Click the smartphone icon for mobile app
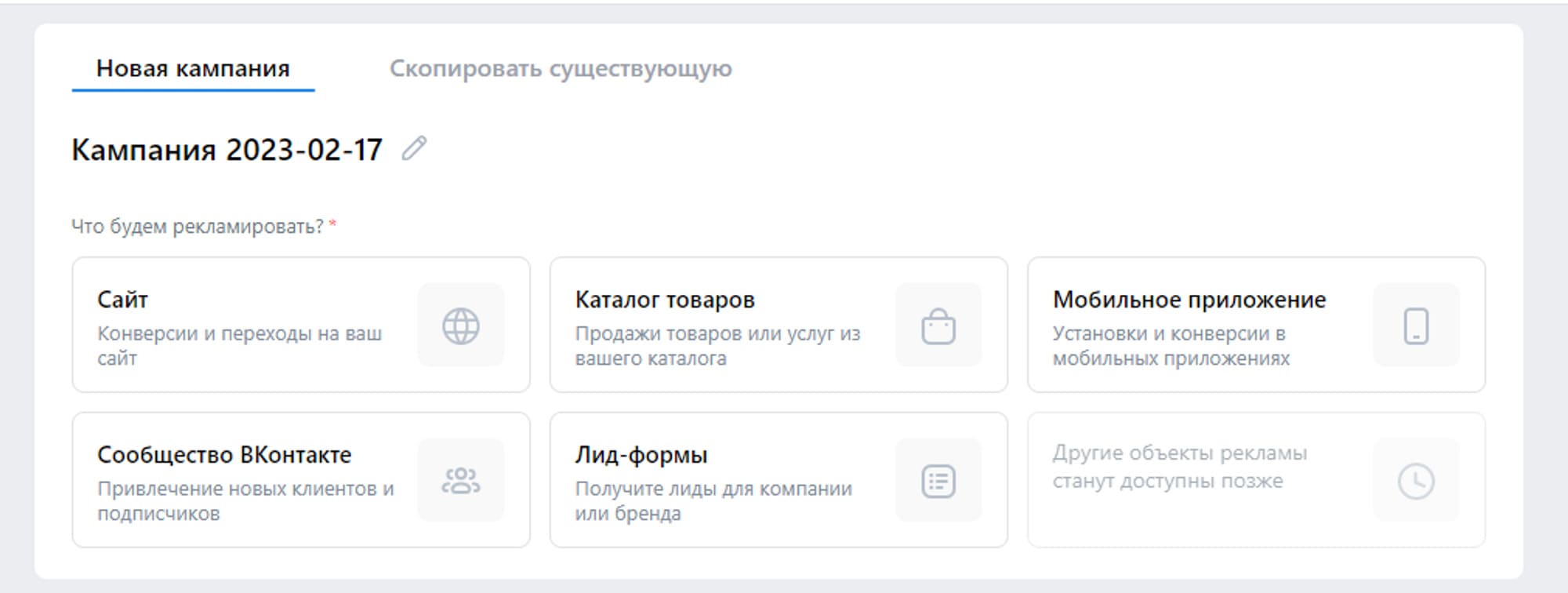1568x593 pixels. (x=1415, y=326)
